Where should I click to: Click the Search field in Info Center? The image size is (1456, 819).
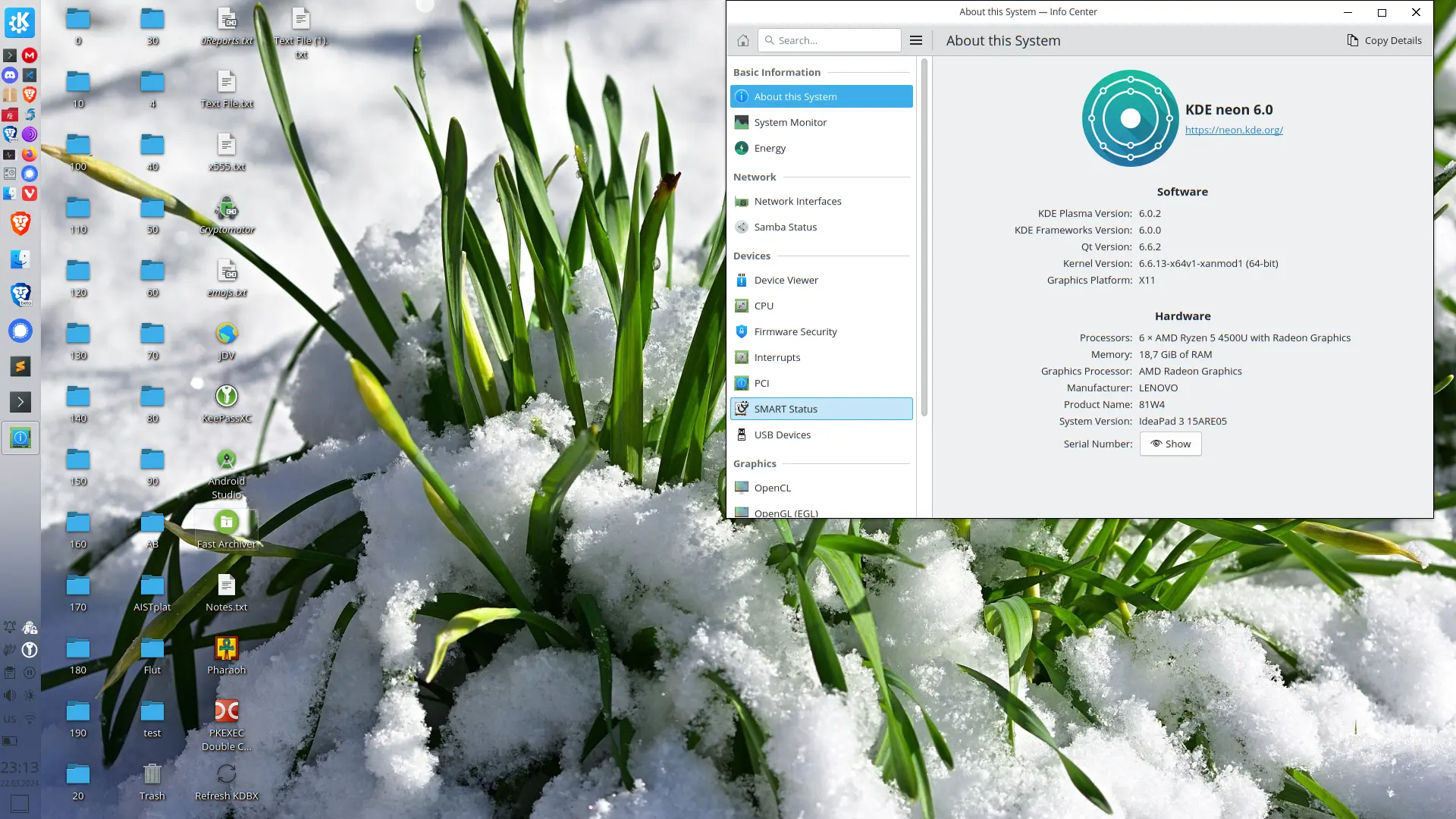[830, 40]
